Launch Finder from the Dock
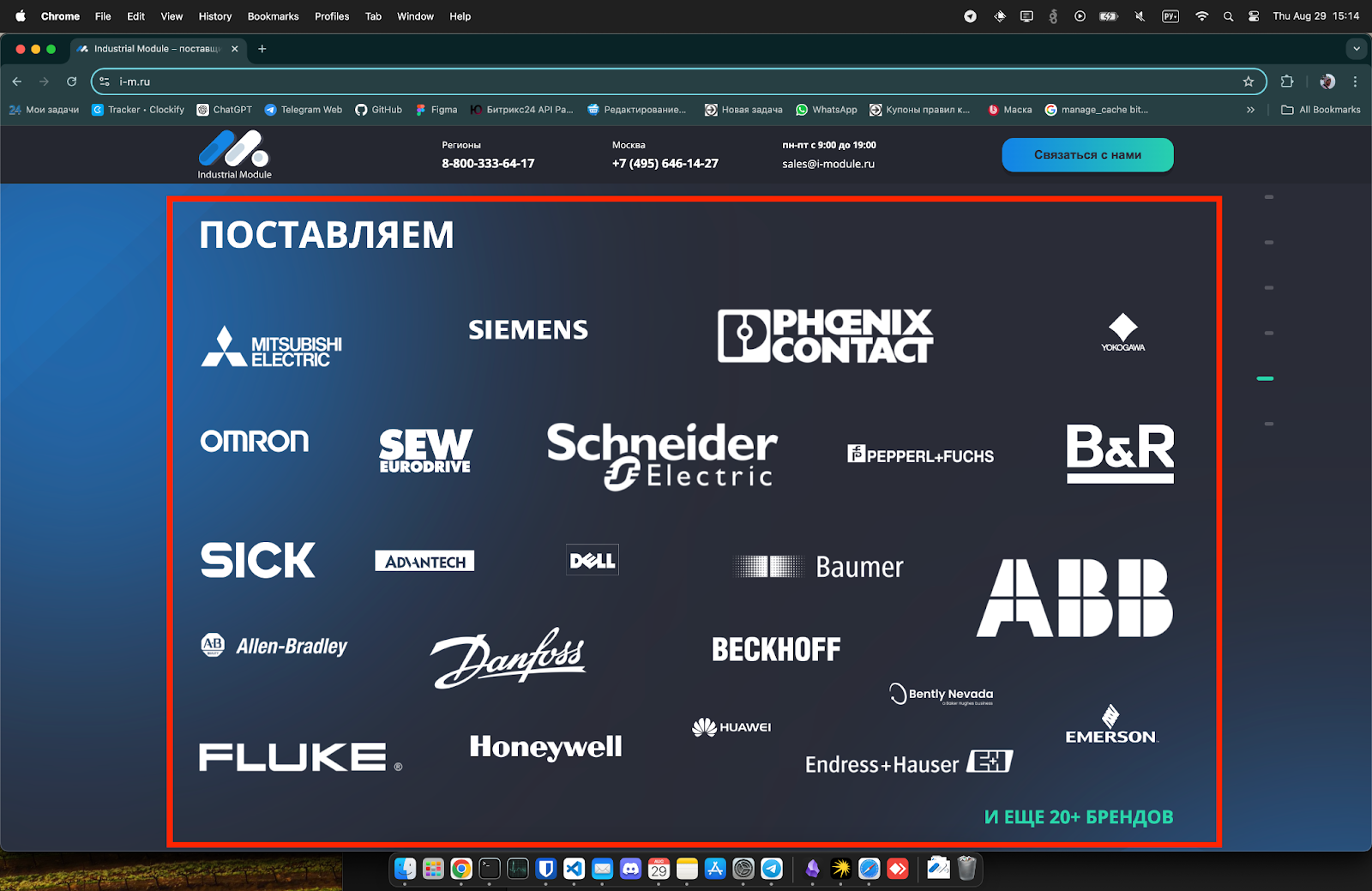Image resolution: width=1372 pixels, height=891 pixels. coord(405,869)
